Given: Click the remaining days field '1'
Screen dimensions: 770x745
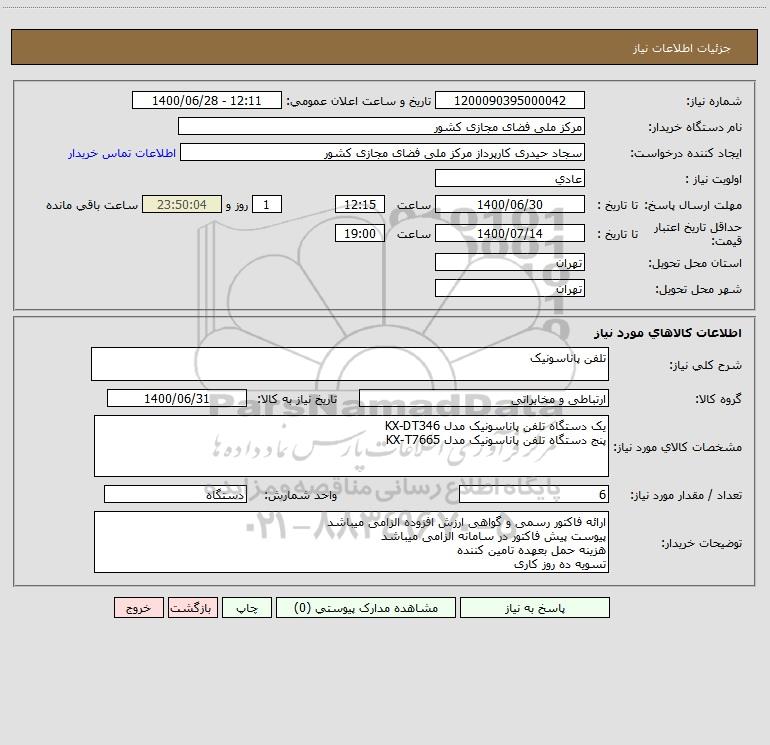Looking at the screenshot, I should point(267,204).
